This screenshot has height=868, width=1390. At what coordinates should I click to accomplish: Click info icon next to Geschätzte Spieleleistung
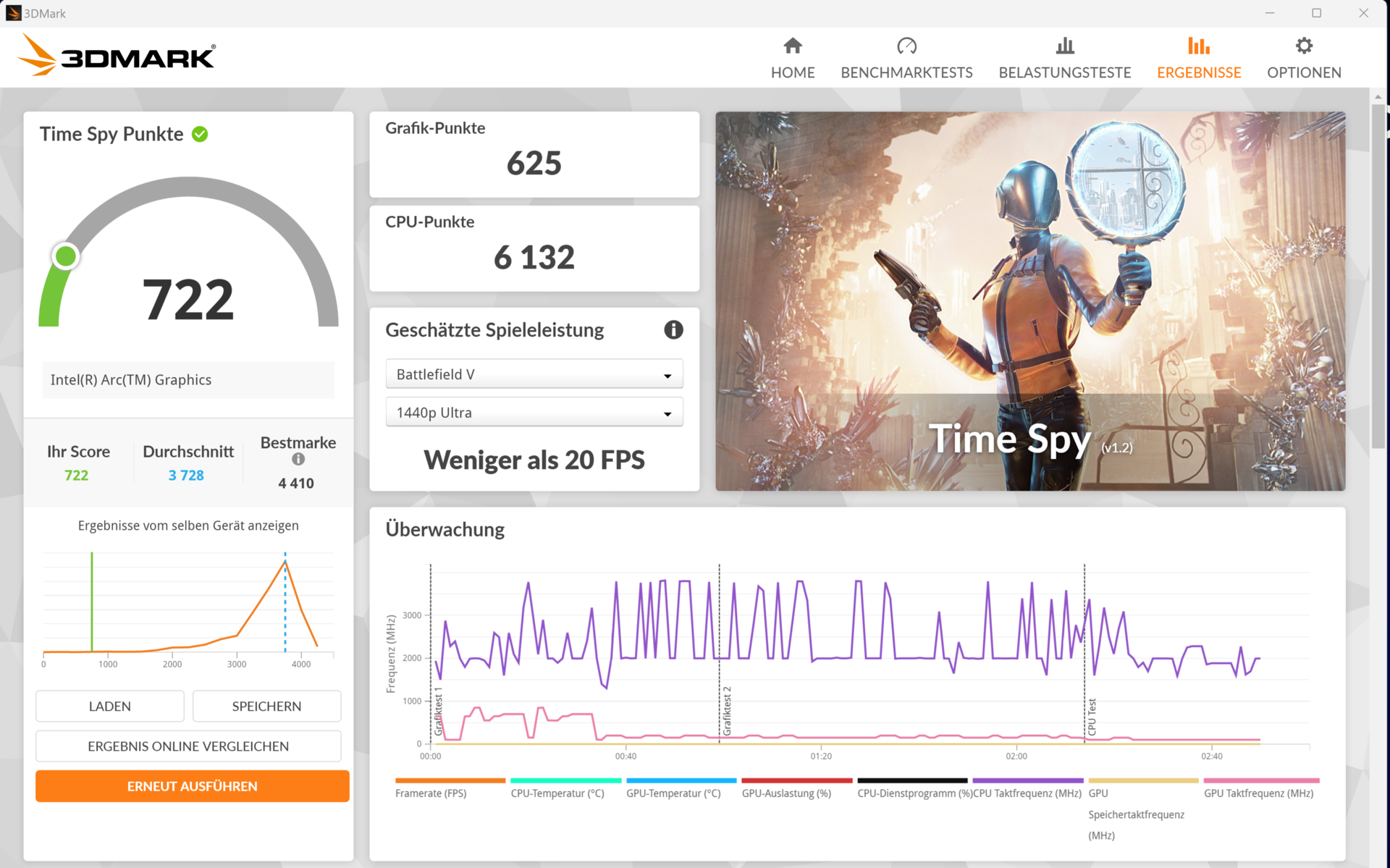(x=673, y=330)
